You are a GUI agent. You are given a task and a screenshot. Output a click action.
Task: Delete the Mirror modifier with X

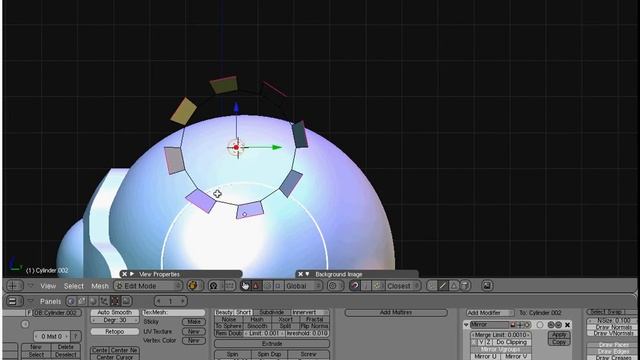(x=567, y=325)
